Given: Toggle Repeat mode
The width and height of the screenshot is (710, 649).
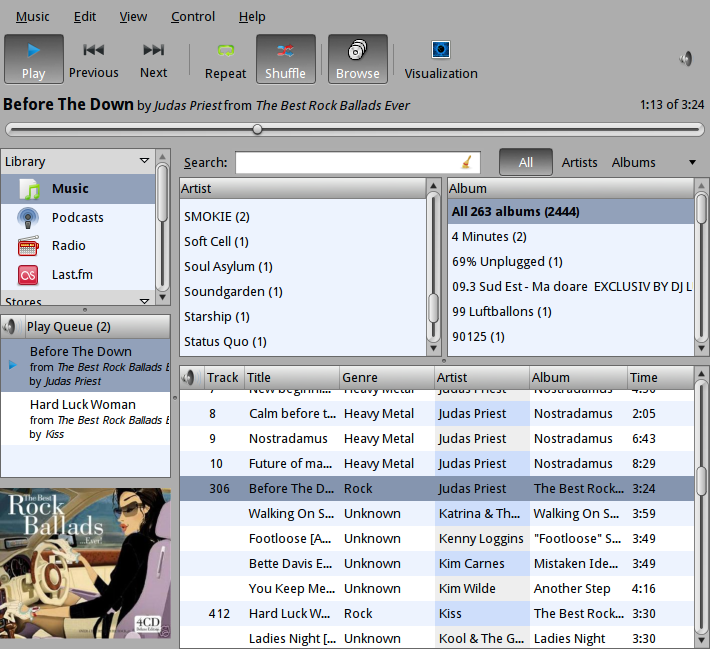Looking at the screenshot, I should [225, 59].
